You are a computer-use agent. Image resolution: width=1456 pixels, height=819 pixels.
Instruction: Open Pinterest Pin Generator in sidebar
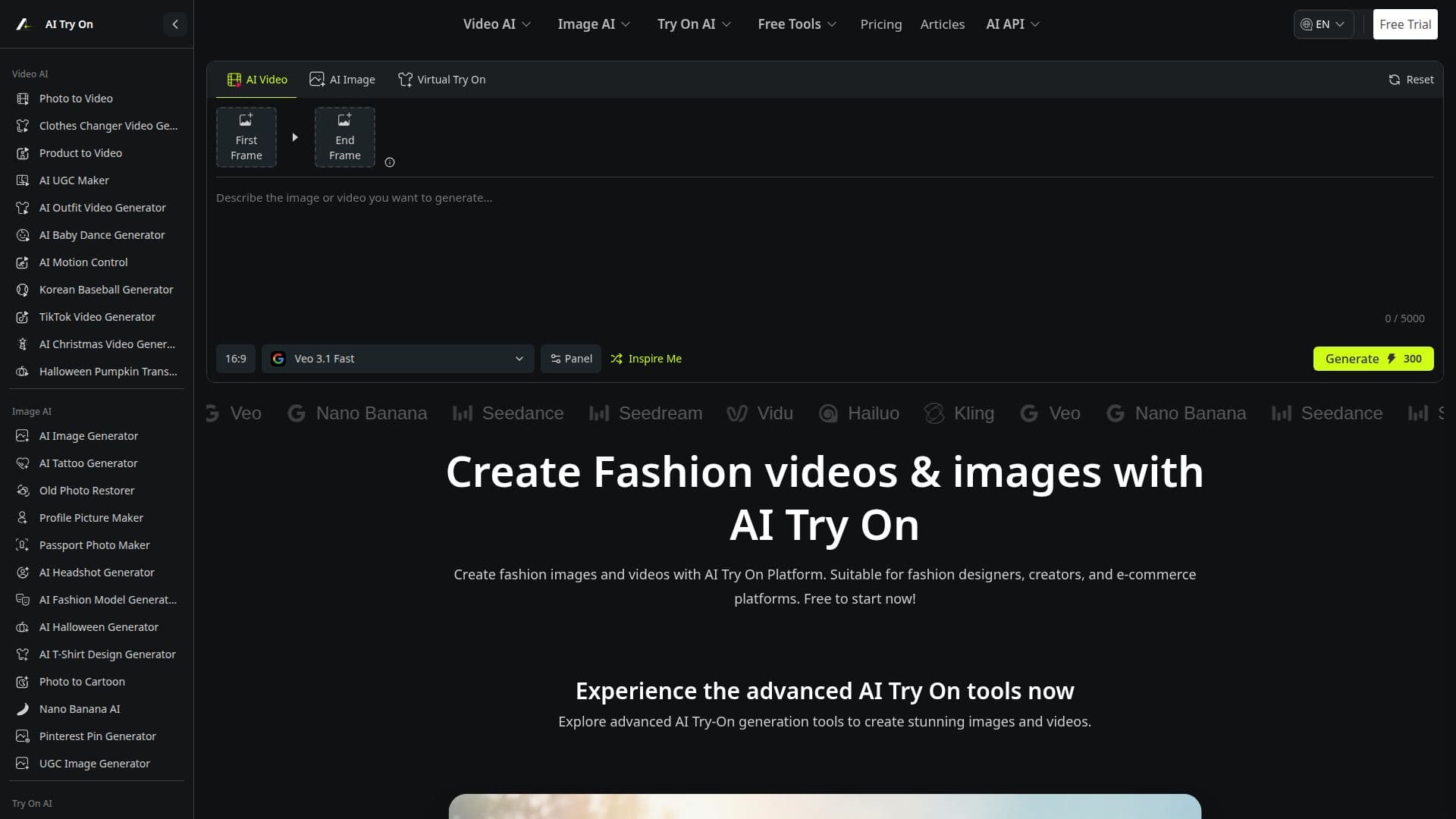pyautogui.click(x=97, y=736)
